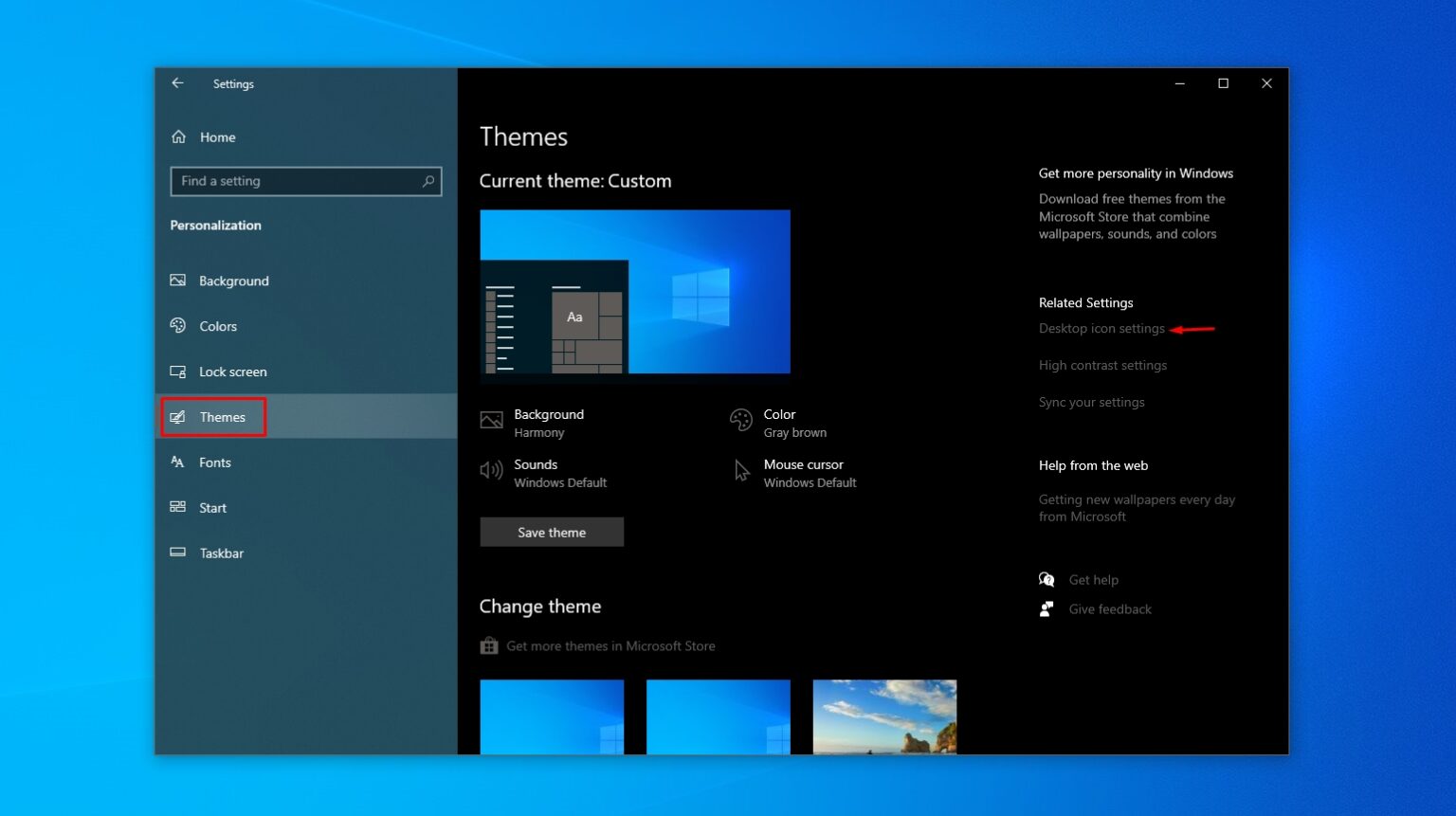The width and height of the screenshot is (1456, 816).
Task: Click the Find a setting search box
Action: pos(305,181)
